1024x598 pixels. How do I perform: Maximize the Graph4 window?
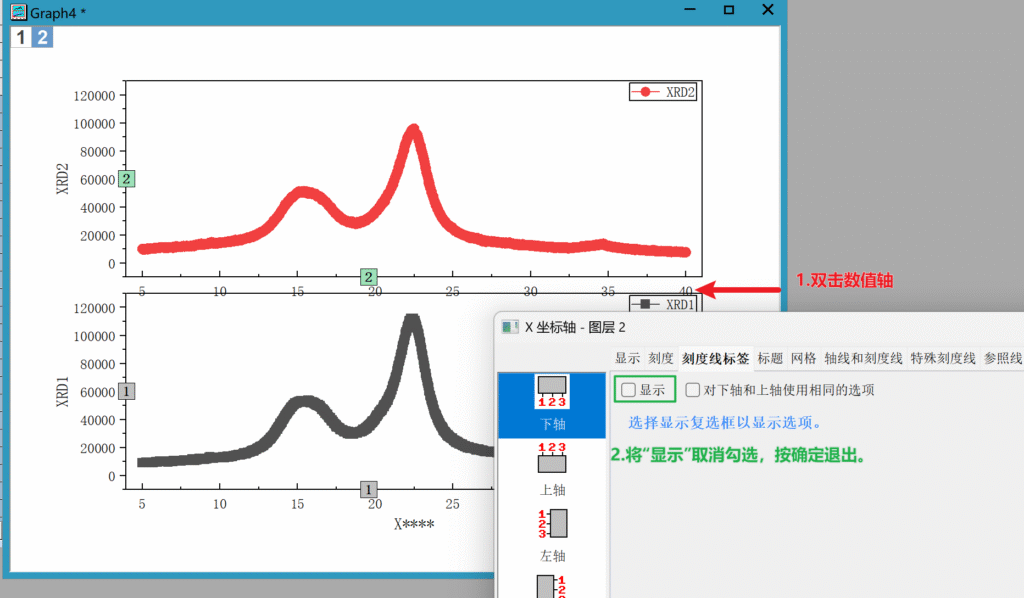(x=728, y=10)
